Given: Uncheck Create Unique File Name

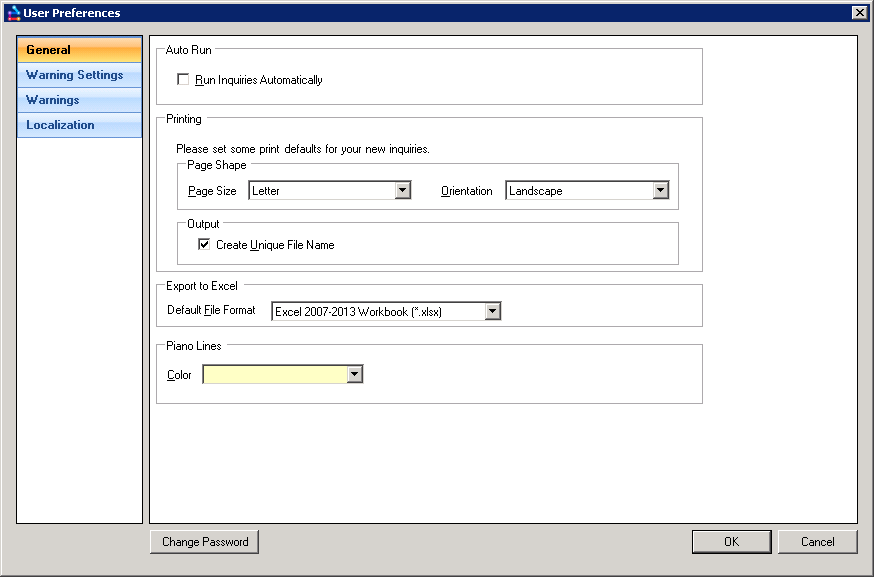Looking at the screenshot, I should pos(204,245).
